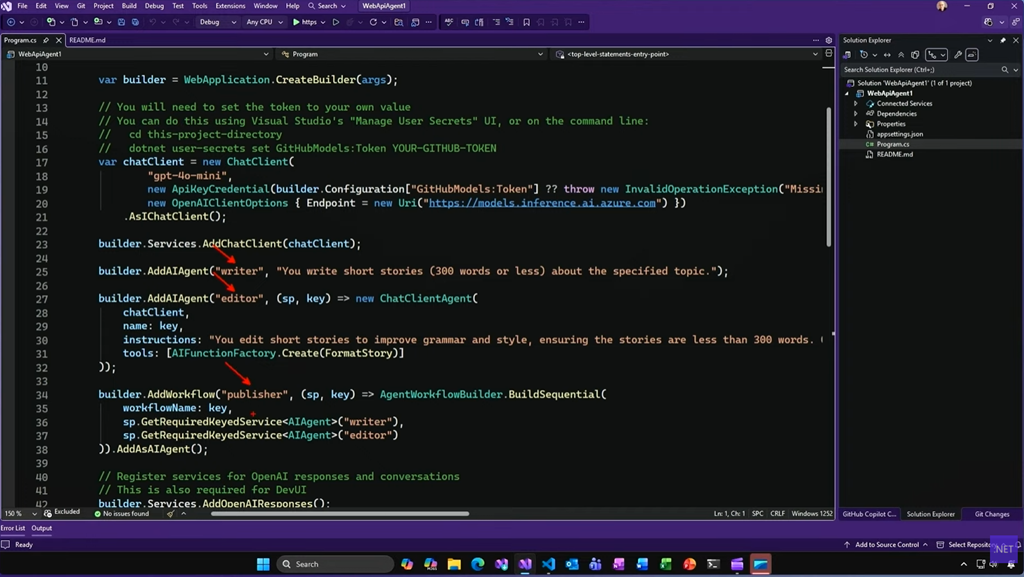Start debugging with the green https play button

[x=297, y=22]
